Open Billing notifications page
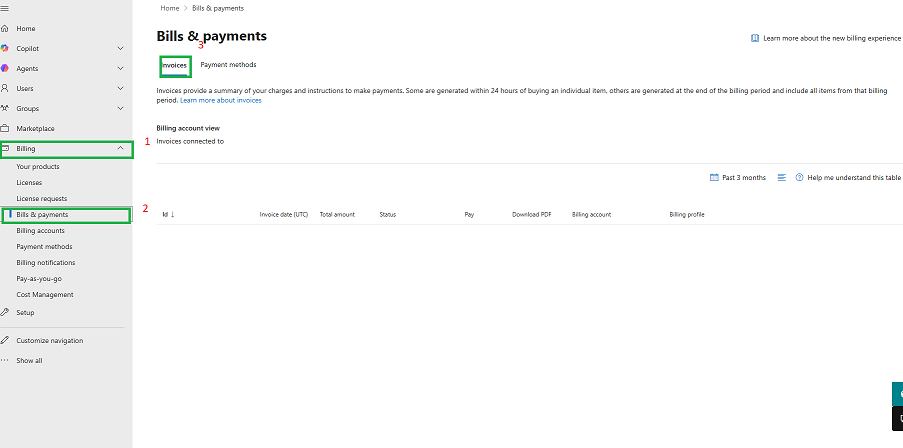Viewport: 903px width, 448px height. pos(45,263)
